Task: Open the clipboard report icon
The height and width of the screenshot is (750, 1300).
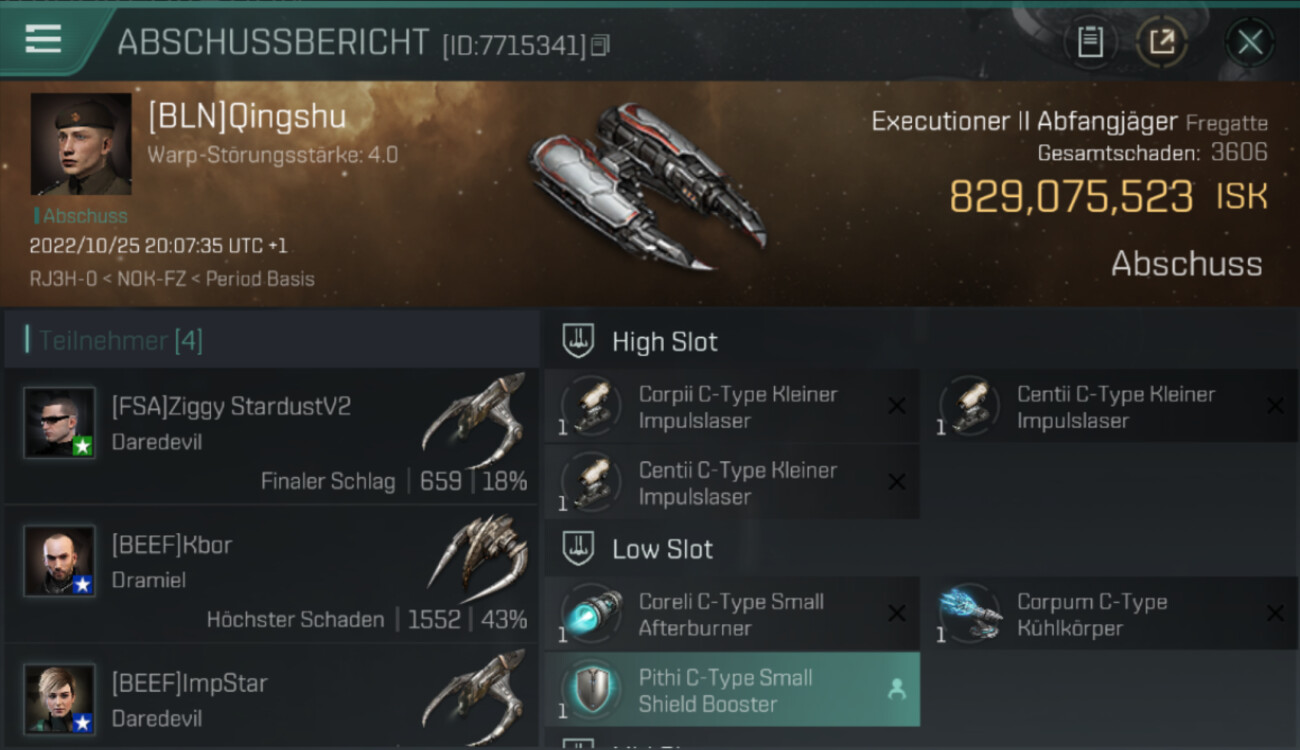Action: pyautogui.click(x=1090, y=42)
